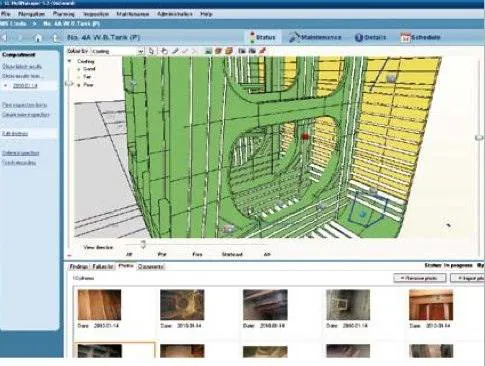Image resolution: width=485 pixels, height=366 pixels.
Task: Click the Finish recording link
Action: [x=19, y=163]
